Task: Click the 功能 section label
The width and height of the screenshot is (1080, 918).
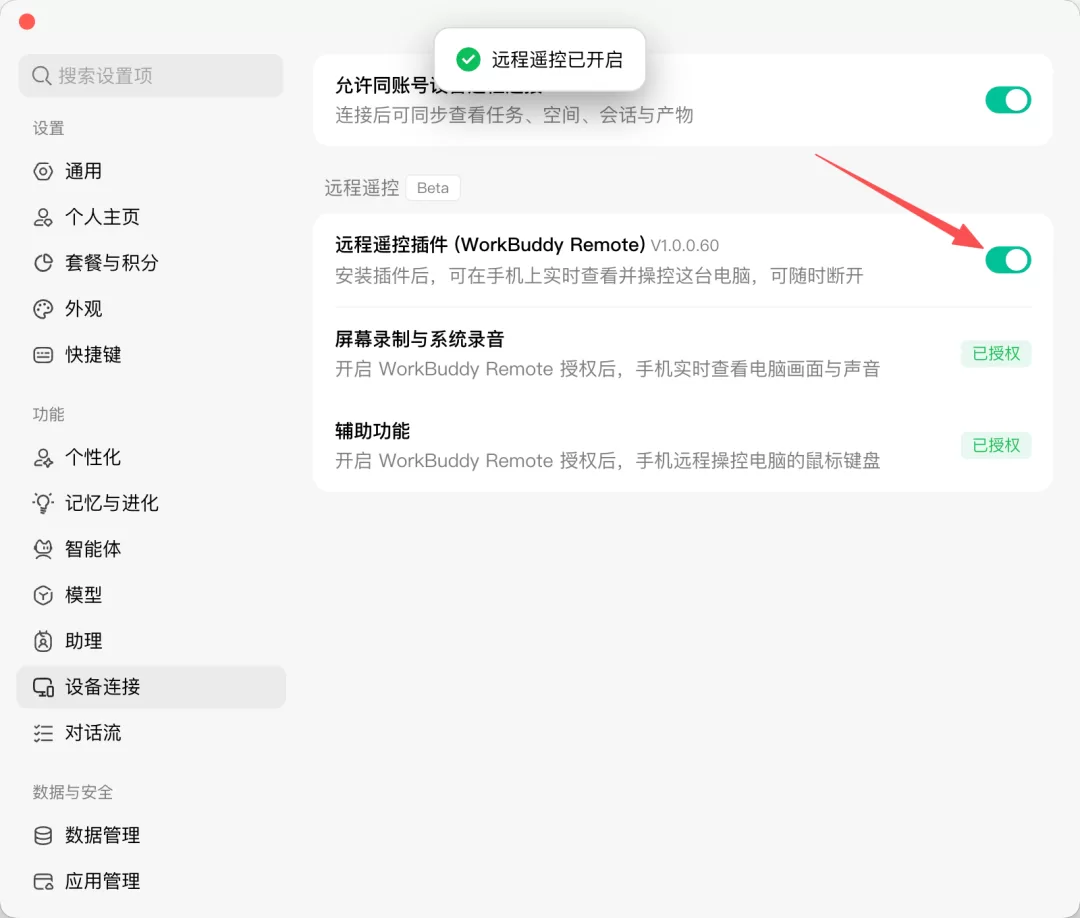Action: 48,415
